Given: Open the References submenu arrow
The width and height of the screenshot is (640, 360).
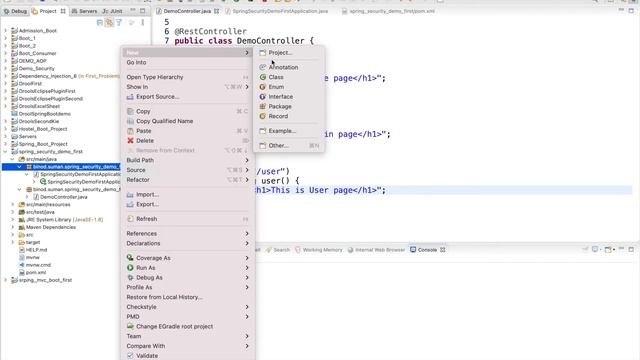Looking at the screenshot, I should pyautogui.click(x=247, y=233).
